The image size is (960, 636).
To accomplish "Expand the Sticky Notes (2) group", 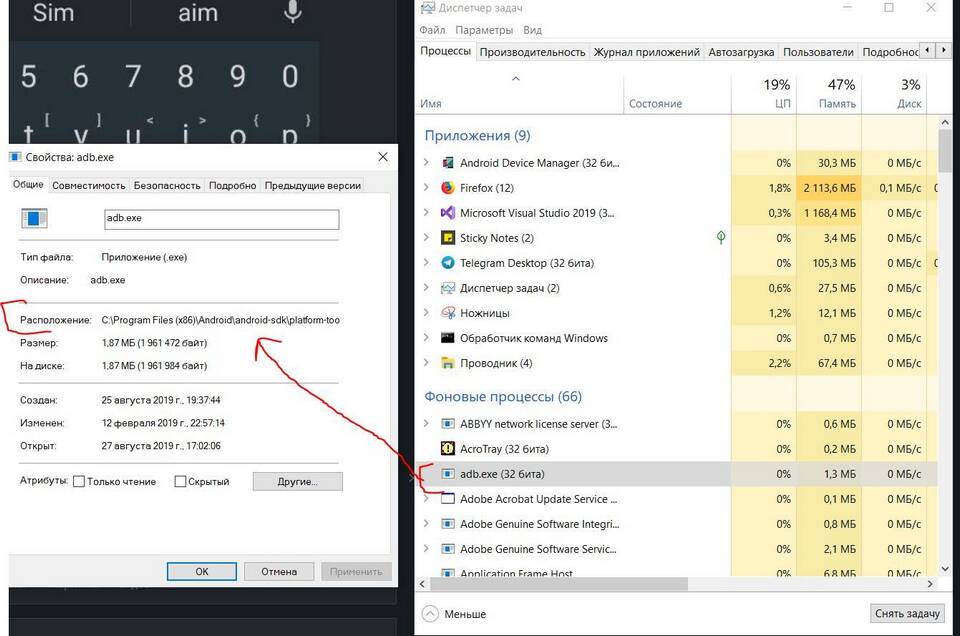I will 426,238.
